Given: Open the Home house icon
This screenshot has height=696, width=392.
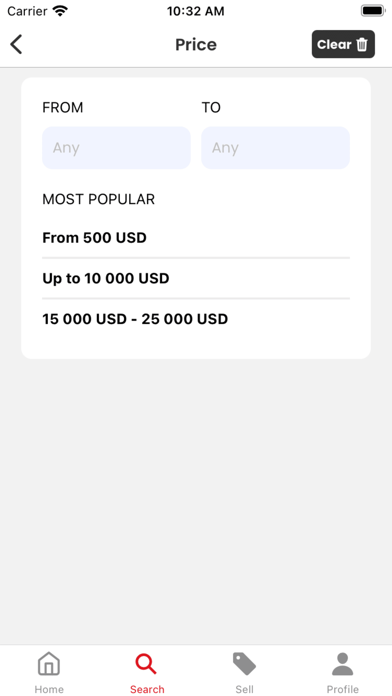Looking at the screenshot, I should pos(49,664).
